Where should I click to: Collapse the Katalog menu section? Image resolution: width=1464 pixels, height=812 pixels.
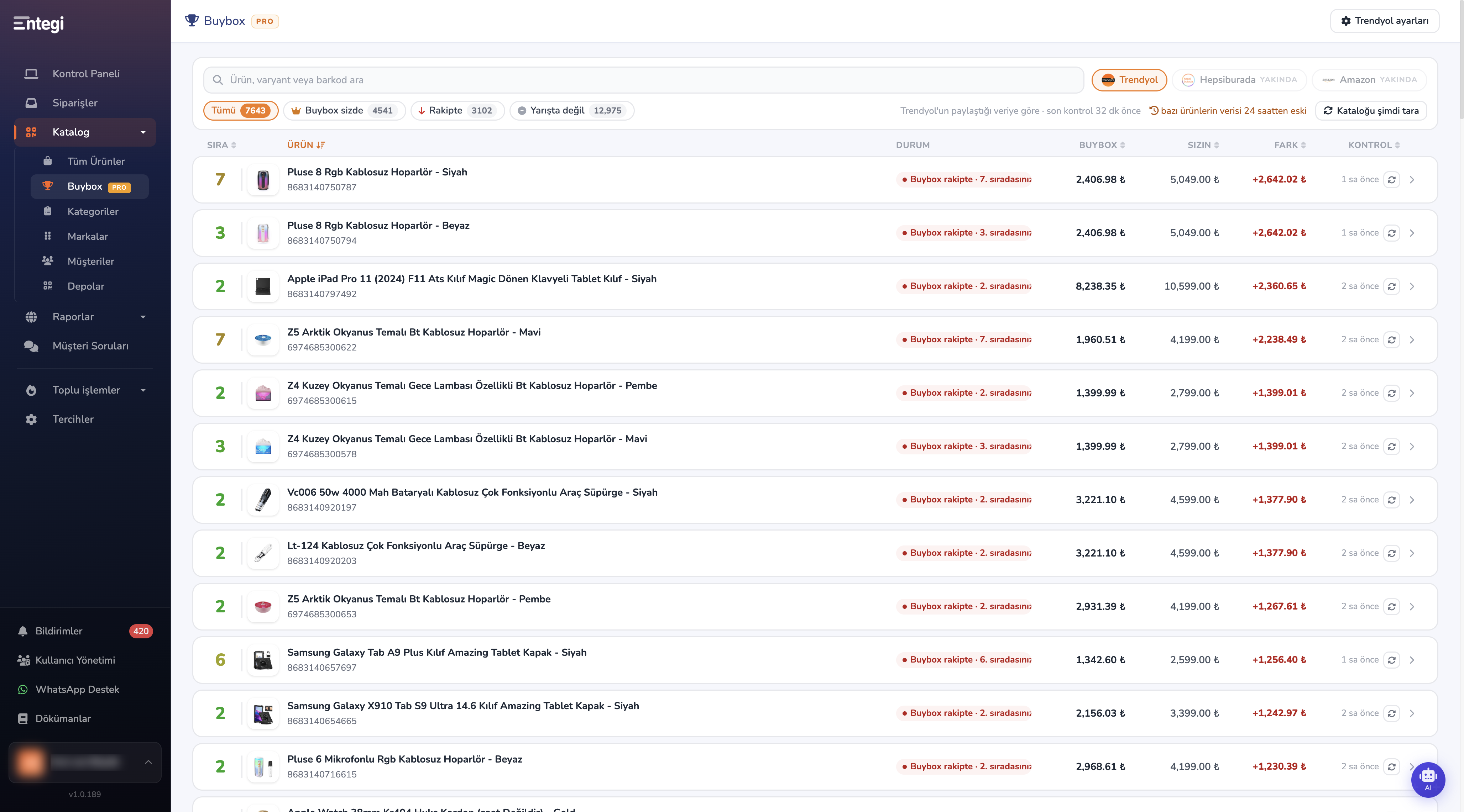click(143, 132)
